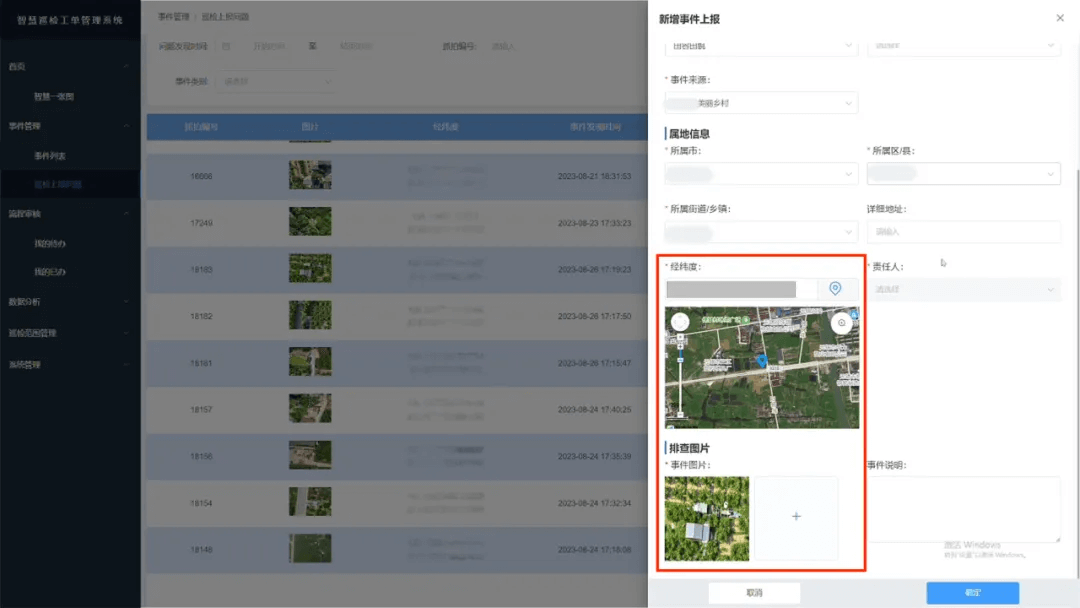The width and height of the screenshot is (1080, 608).
Task: Click the plus icon to add event image
Action: [x=796, y=516]
